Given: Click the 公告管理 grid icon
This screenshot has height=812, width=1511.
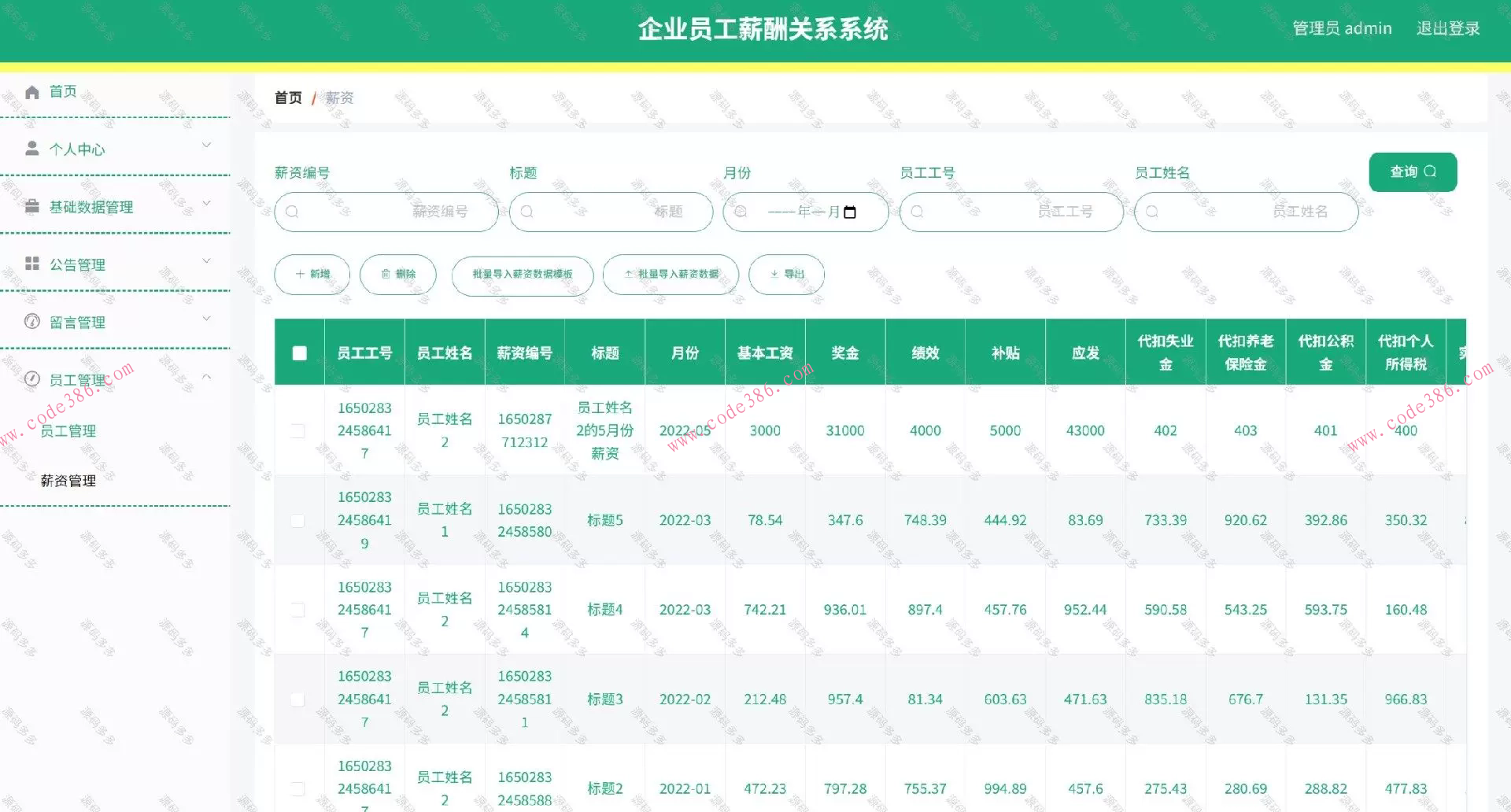Looking at the screenshot, I should coord(31,264).
